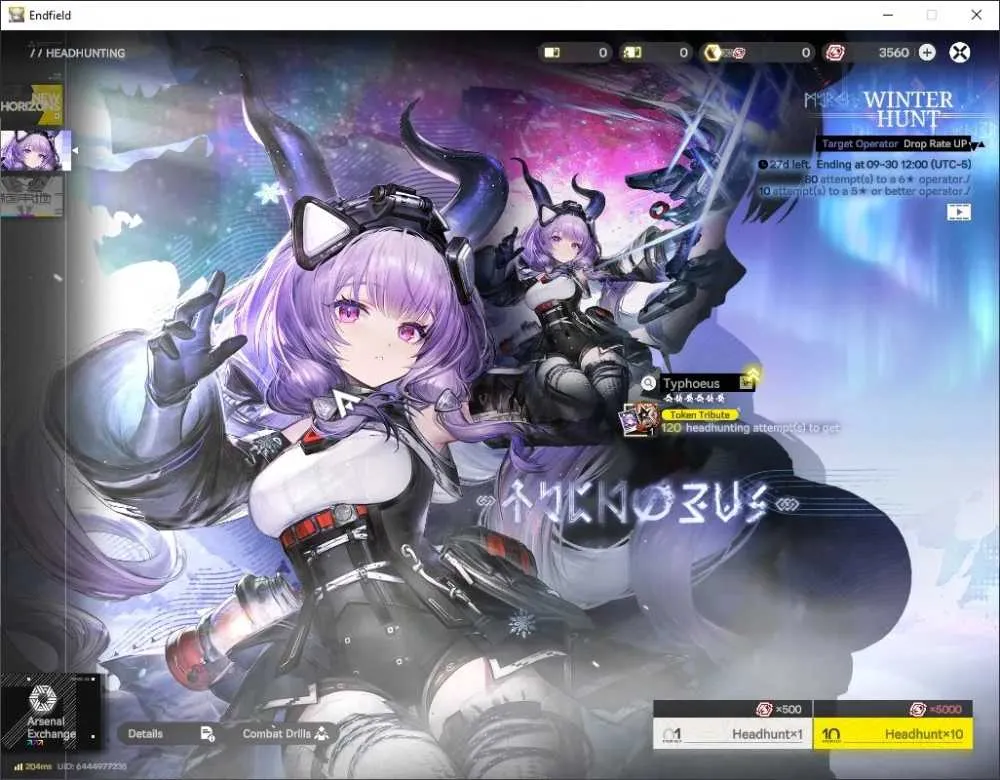The image size is (1000, 780).
Task: Play the Winter Hunt banner preview video
Action: 959,212
